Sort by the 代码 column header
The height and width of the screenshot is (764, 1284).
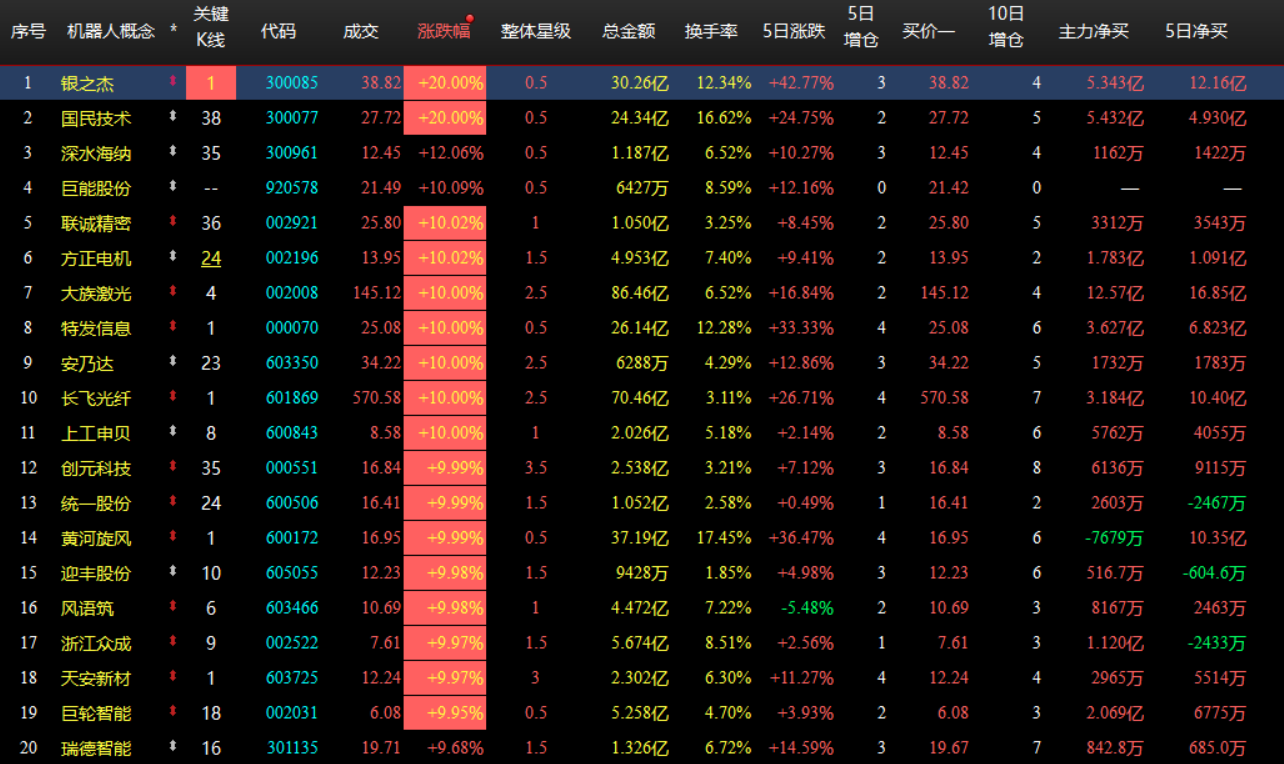coord(278,31)
